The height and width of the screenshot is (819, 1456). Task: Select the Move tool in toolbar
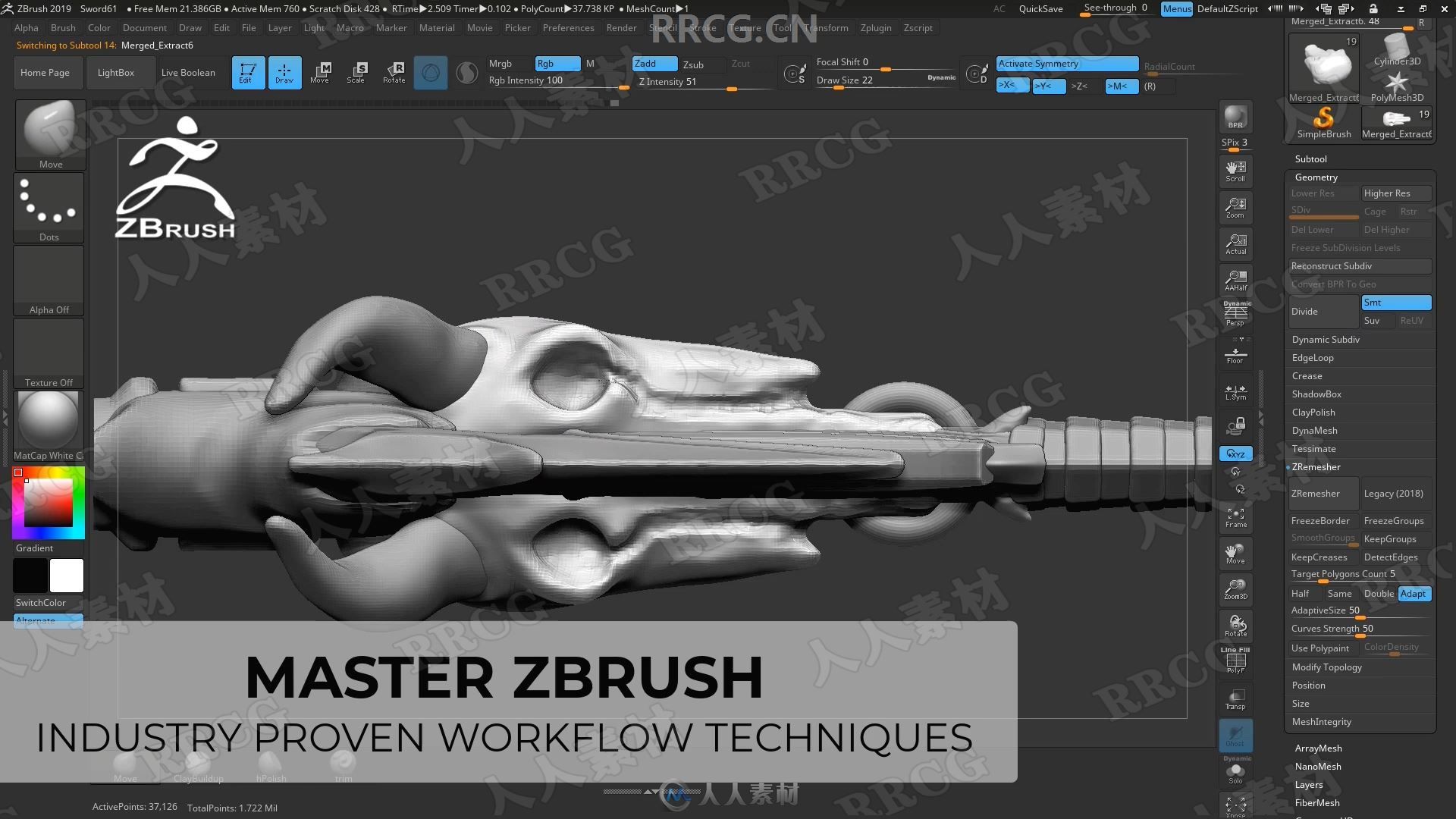(321, 71)
